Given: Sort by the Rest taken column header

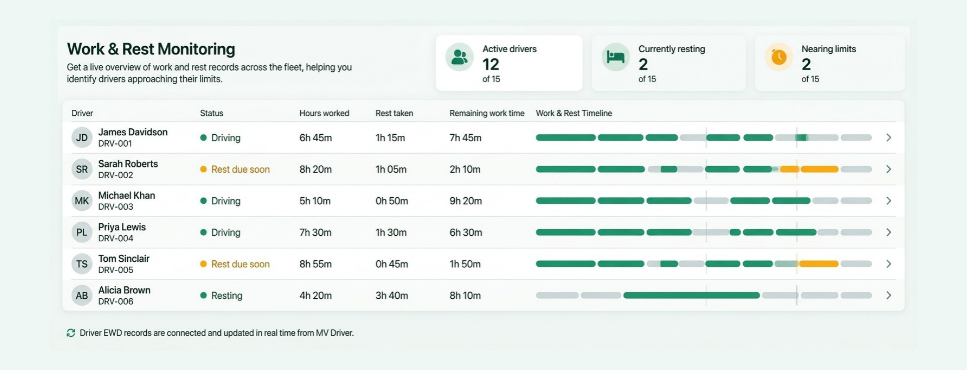Looking at the screenshot, I should coord(394,113).
